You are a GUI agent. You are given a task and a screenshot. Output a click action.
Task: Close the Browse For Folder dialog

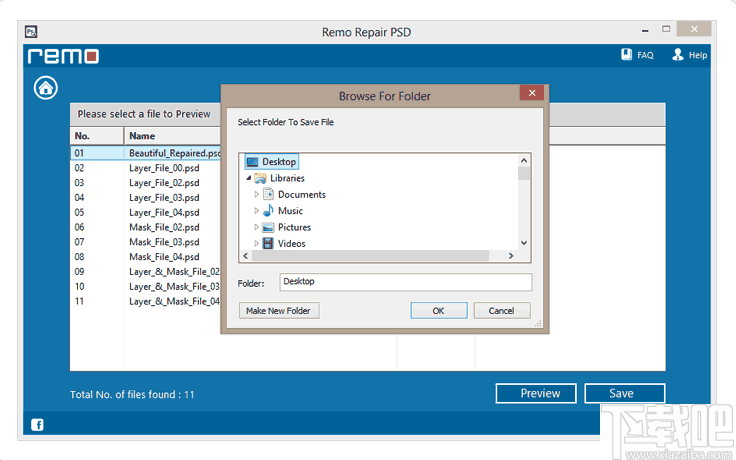coord(532,93)
